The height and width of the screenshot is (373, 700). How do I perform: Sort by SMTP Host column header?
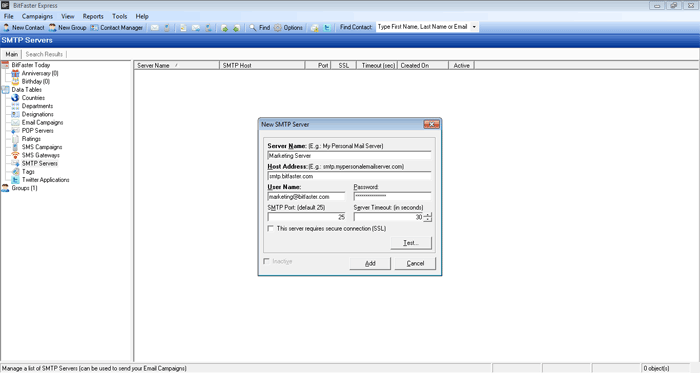[262, 66]
